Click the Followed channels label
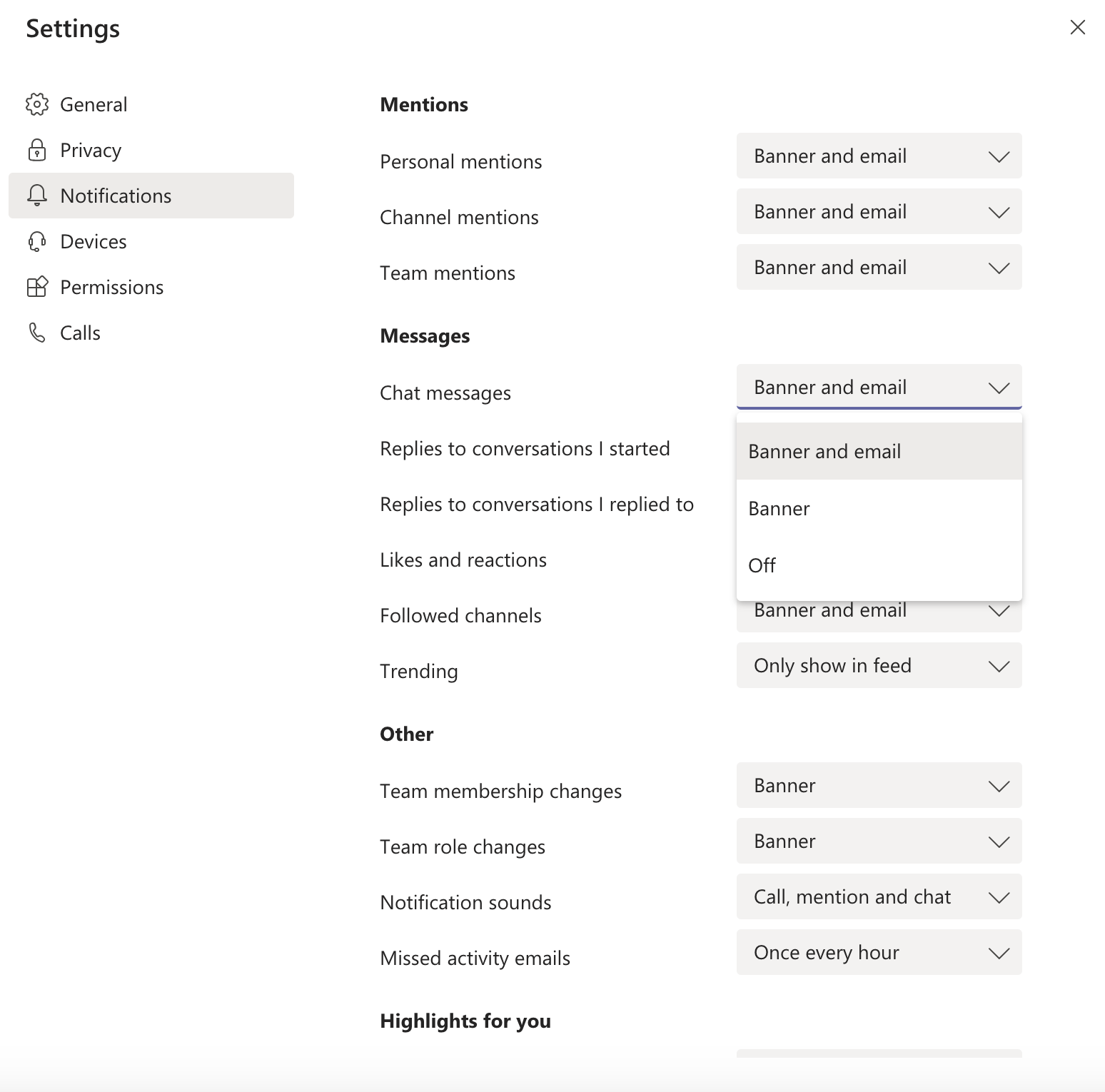The height and width of the screenshot is (1092, 1105). click(460, 616)
